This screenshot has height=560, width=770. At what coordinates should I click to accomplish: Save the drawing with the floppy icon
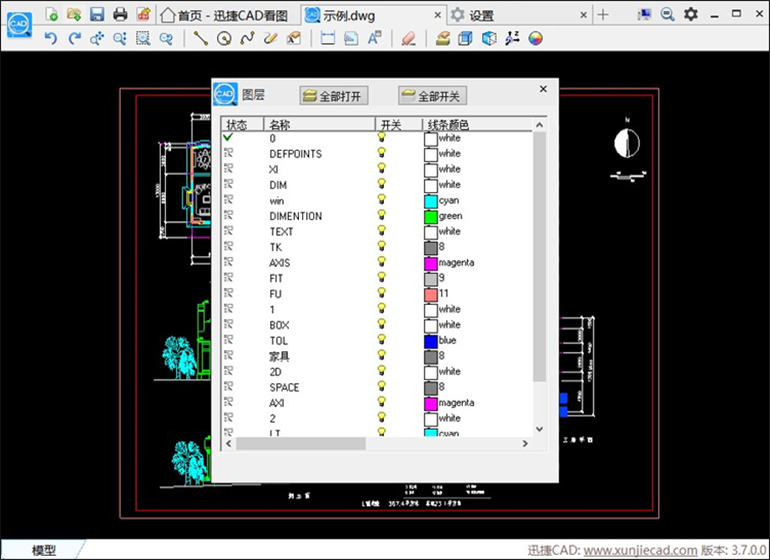pos(97,14)
